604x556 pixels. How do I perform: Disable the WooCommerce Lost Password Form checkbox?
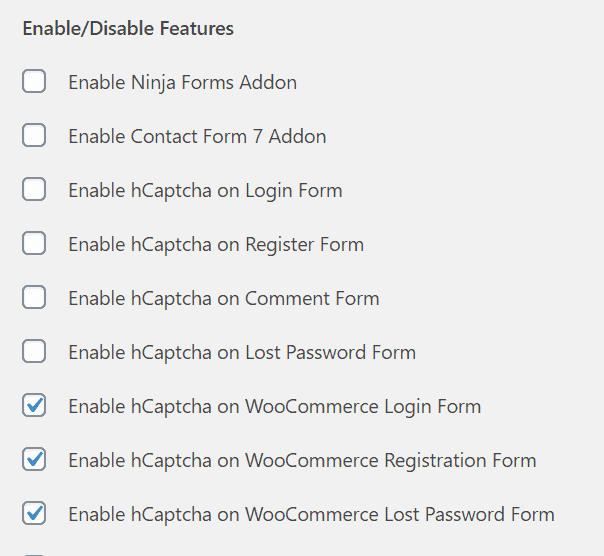(x=34, y=513)
